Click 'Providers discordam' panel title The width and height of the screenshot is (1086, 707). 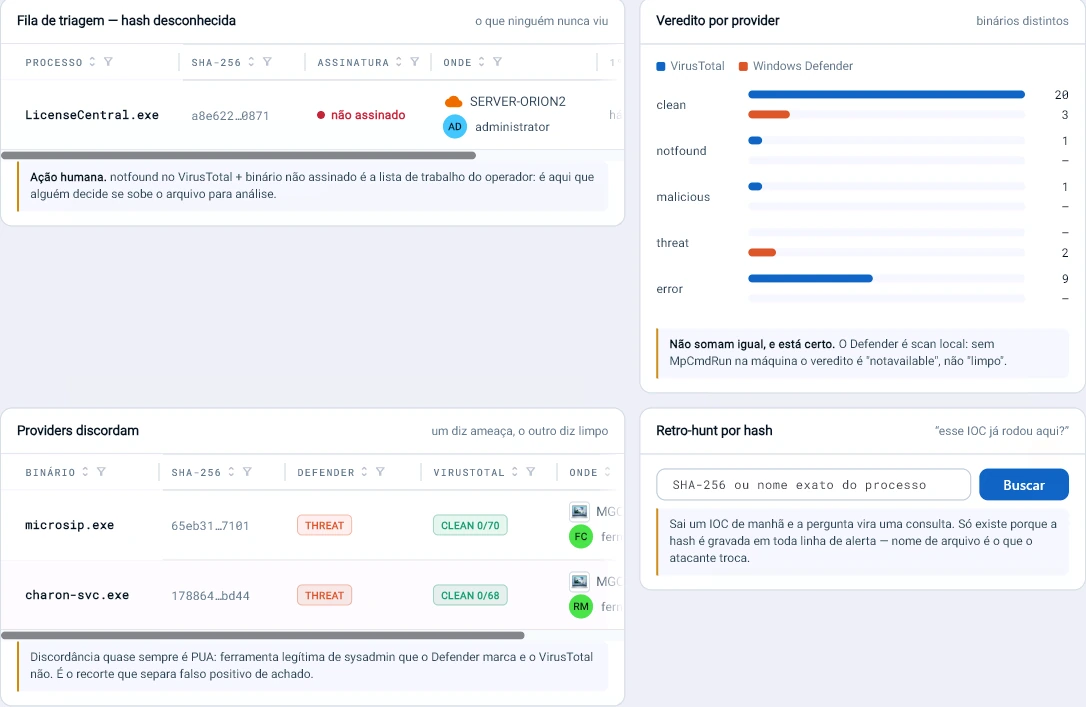point(78,431)
